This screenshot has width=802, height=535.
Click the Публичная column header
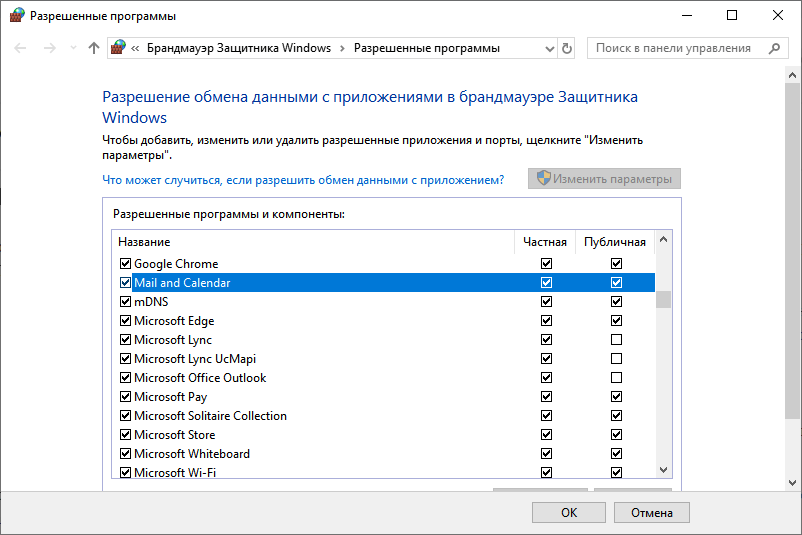tap(615, 242)
